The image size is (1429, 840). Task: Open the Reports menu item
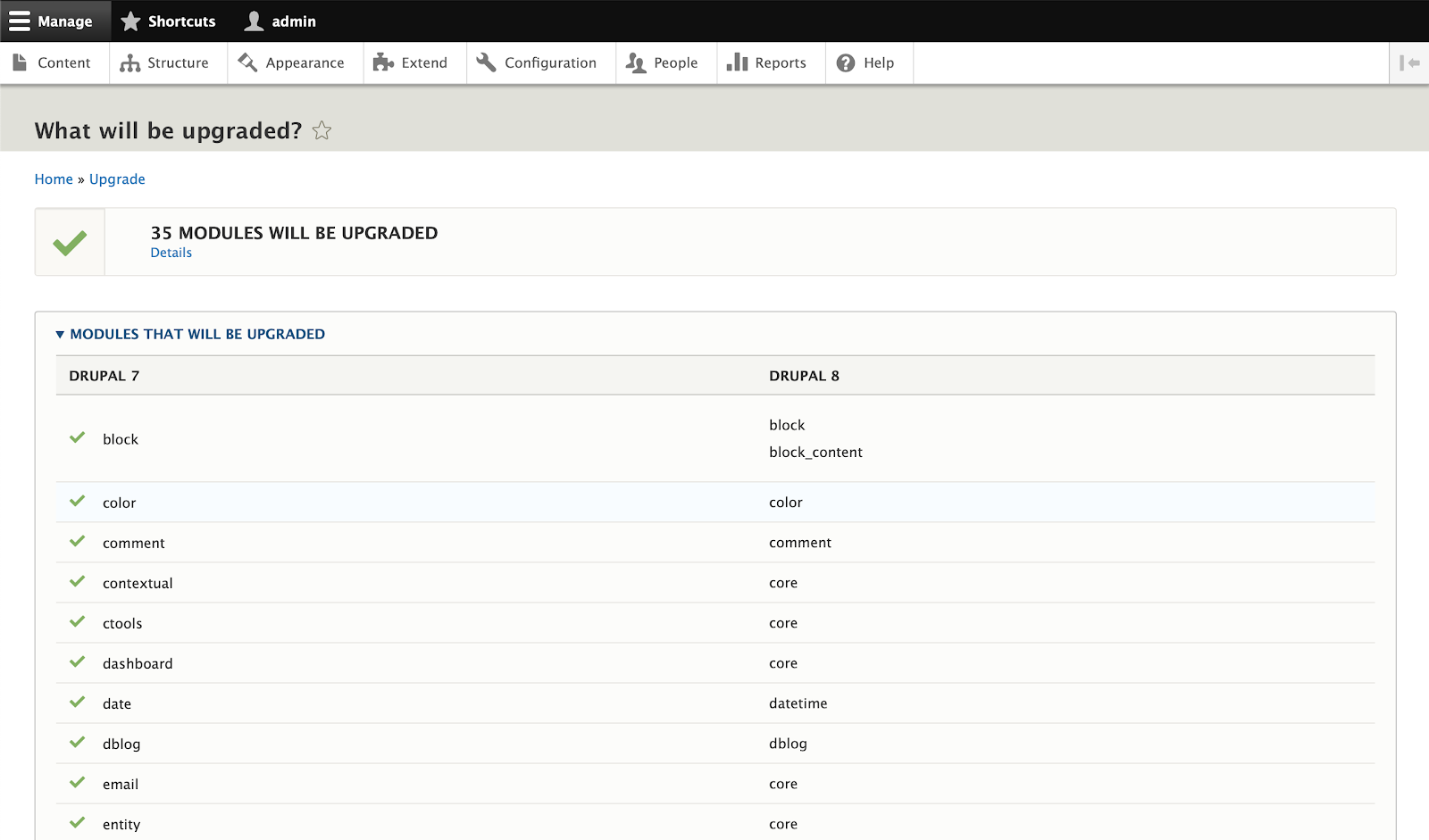(x=771, y=63)
